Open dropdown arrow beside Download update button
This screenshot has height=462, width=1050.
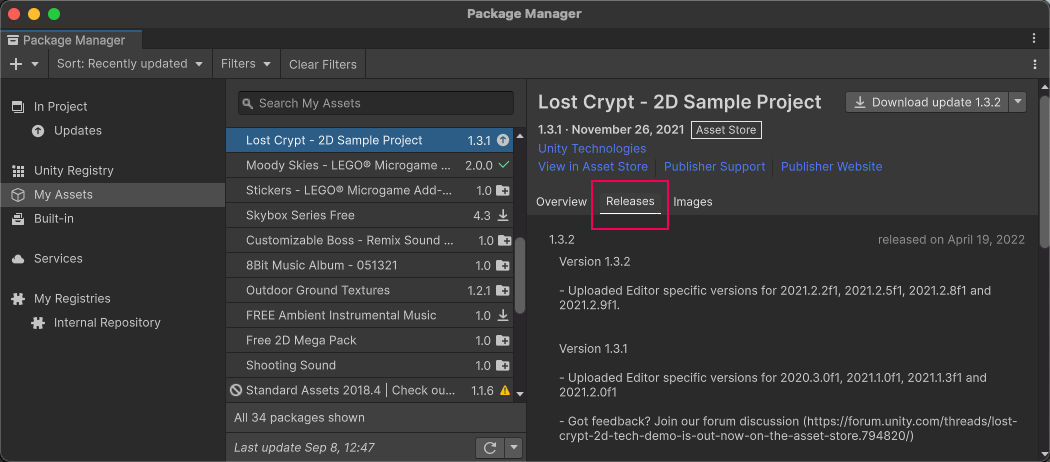1018,102
